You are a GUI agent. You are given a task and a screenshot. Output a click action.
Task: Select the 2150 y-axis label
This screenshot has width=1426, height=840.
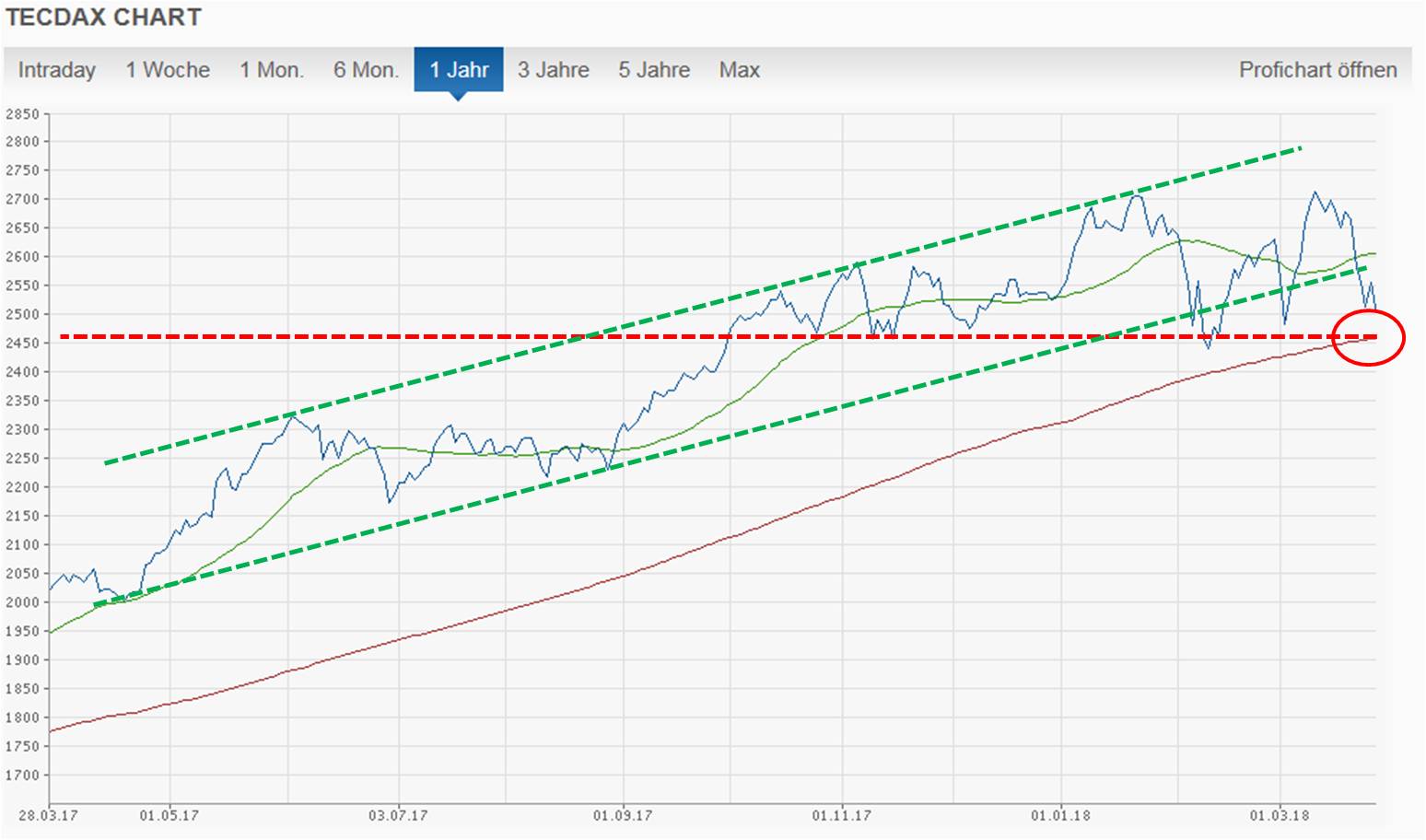(x=22, y=517)
